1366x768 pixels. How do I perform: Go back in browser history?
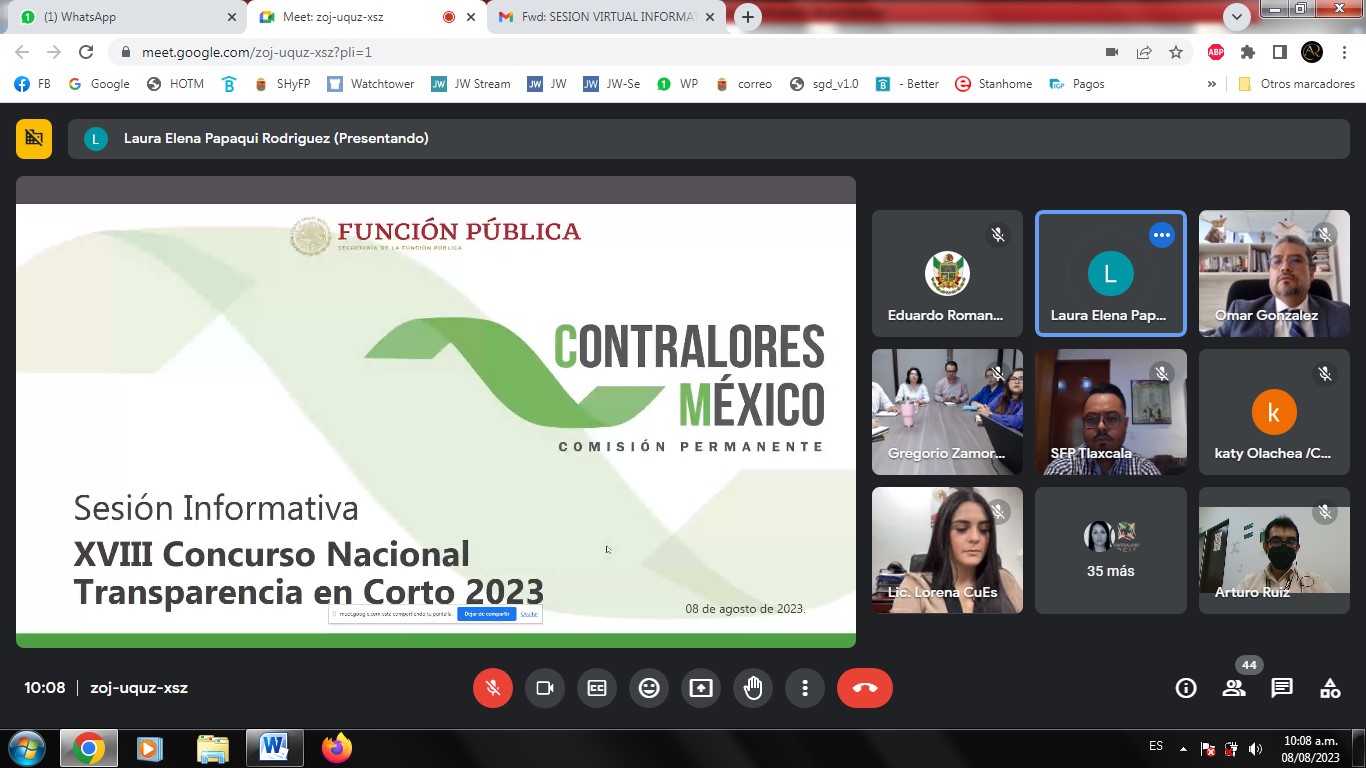point(22,52)
